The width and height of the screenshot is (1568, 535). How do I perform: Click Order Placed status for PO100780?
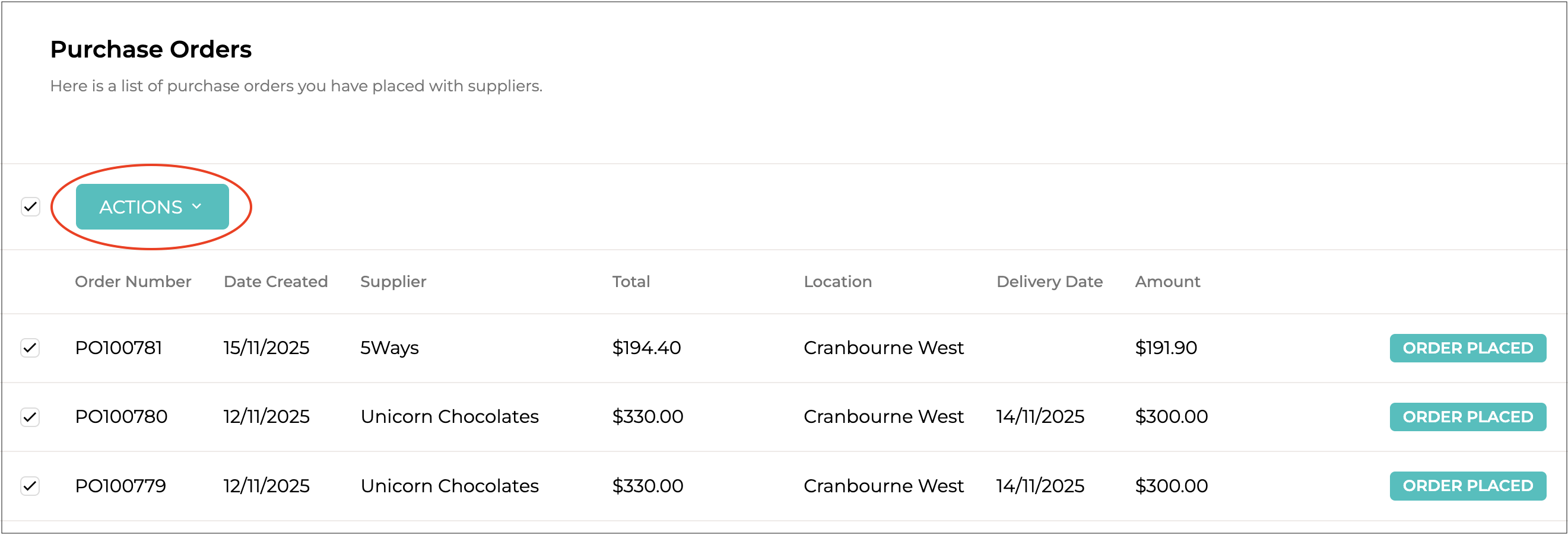1467,417
